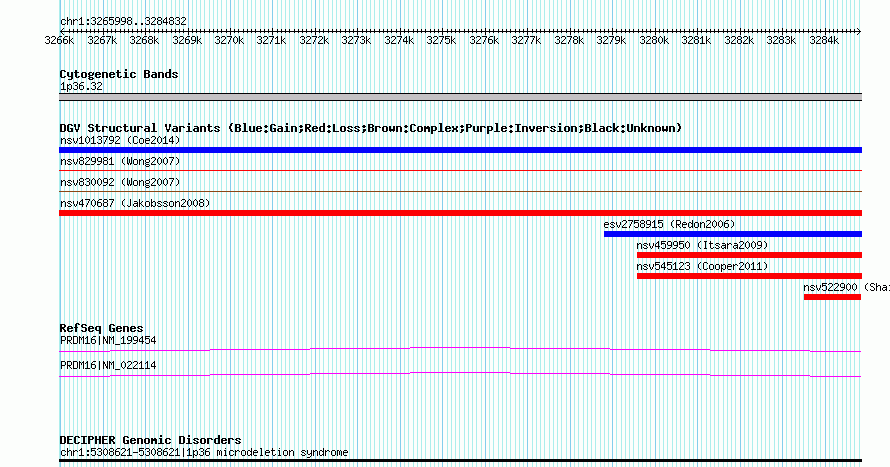This screenshot has width=890, height=467.
Task: Open the nsv830092 (Wong2007) variant label
Action: click(120, 182)
